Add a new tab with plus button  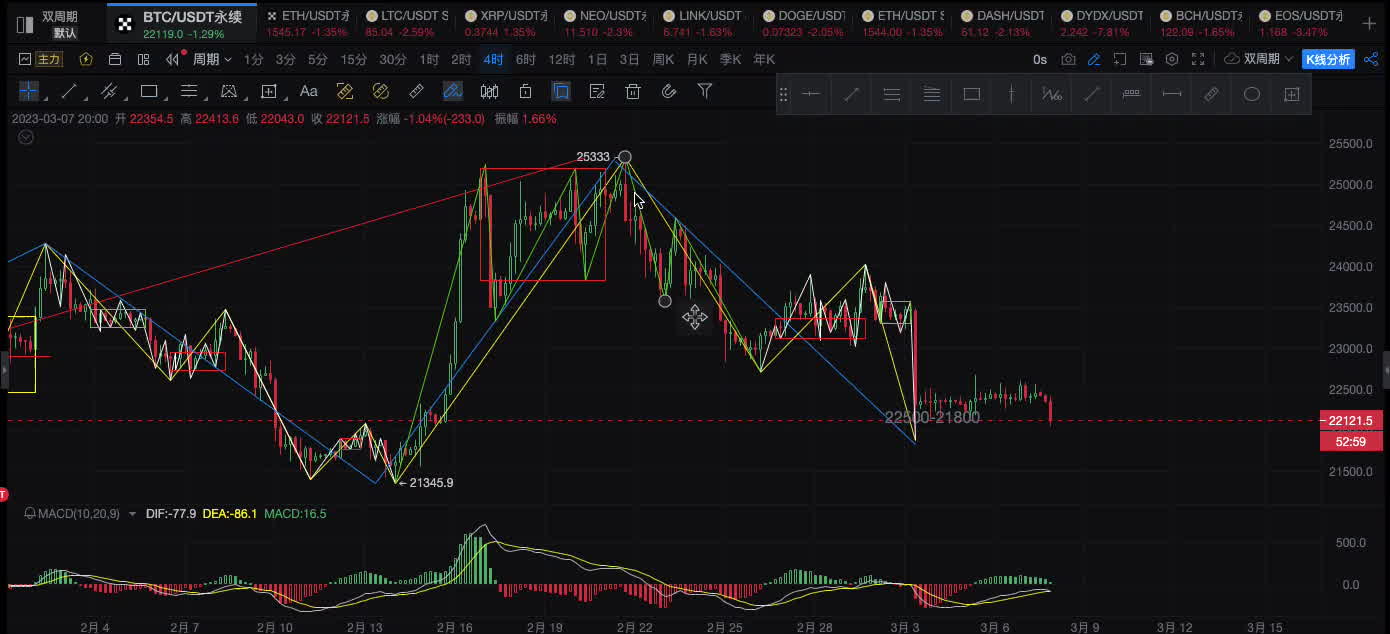click(1368, 22)
